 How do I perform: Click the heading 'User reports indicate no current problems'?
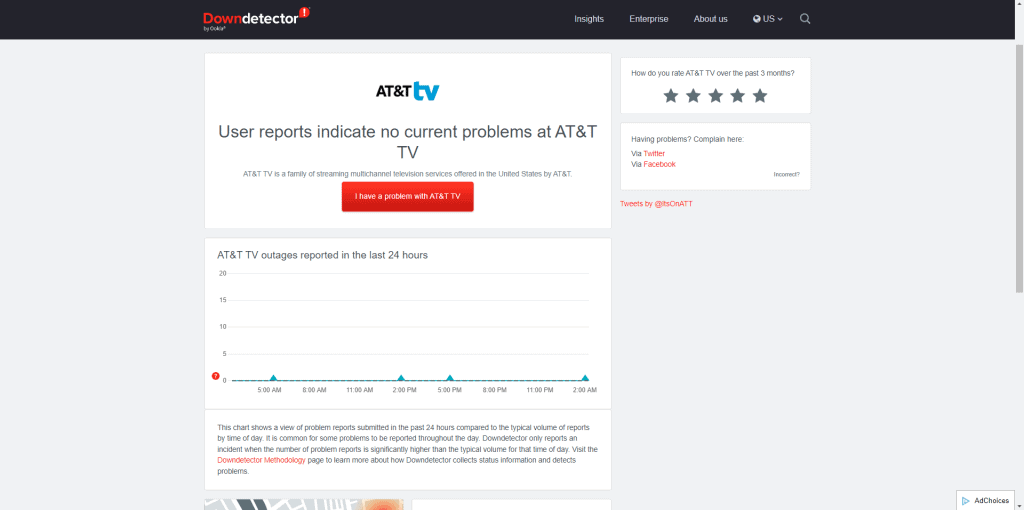408,142
